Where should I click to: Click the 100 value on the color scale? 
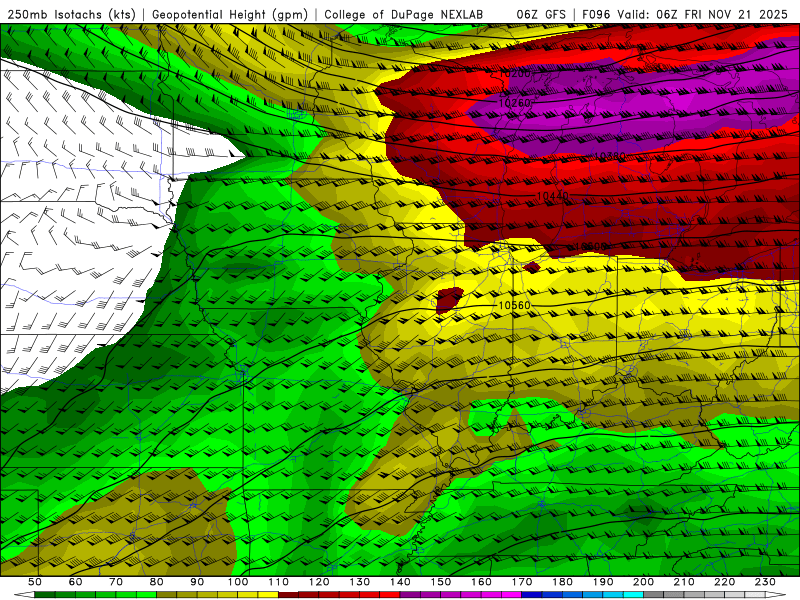238,582
